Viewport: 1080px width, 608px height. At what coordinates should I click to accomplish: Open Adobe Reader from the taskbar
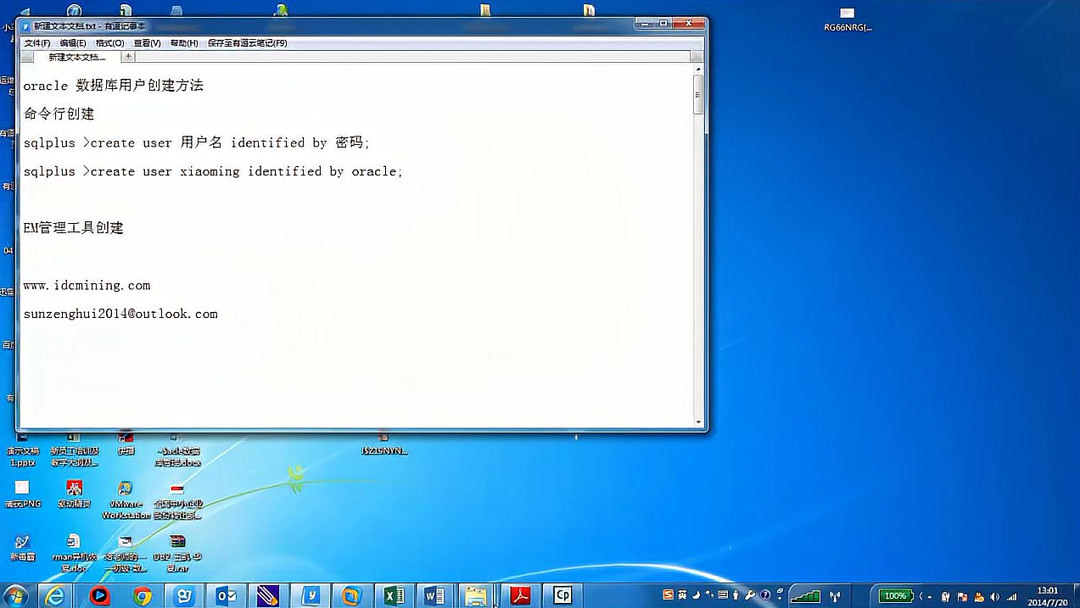(521, 596)
